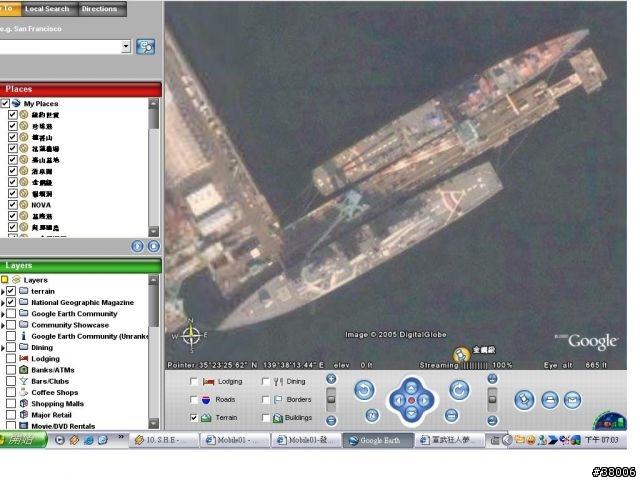This screenshot has width=640, height=480.
Task: Move the map view up
Action: 411,387
